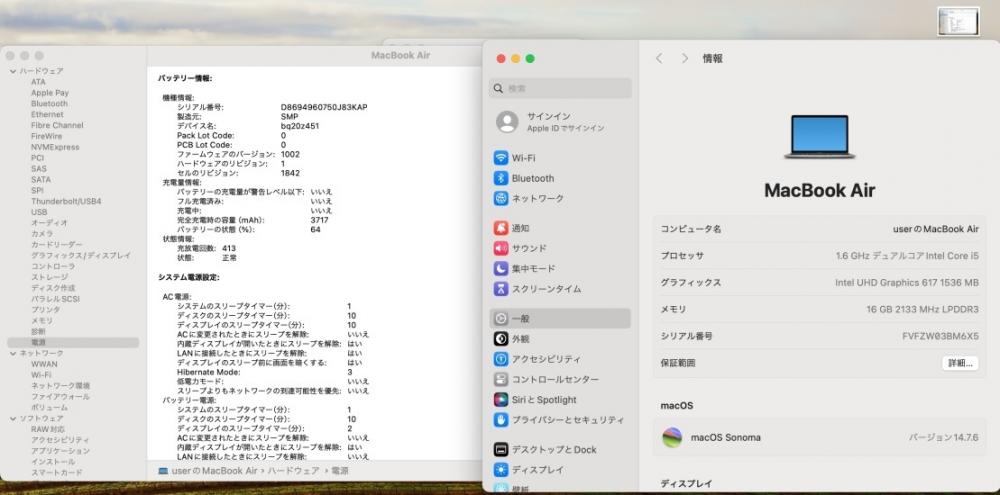Image resolution: width=1000 pixels, height=495 pixels.
Task: Select 電源 in System Information sidebar
Action: [x=73, y=343]
